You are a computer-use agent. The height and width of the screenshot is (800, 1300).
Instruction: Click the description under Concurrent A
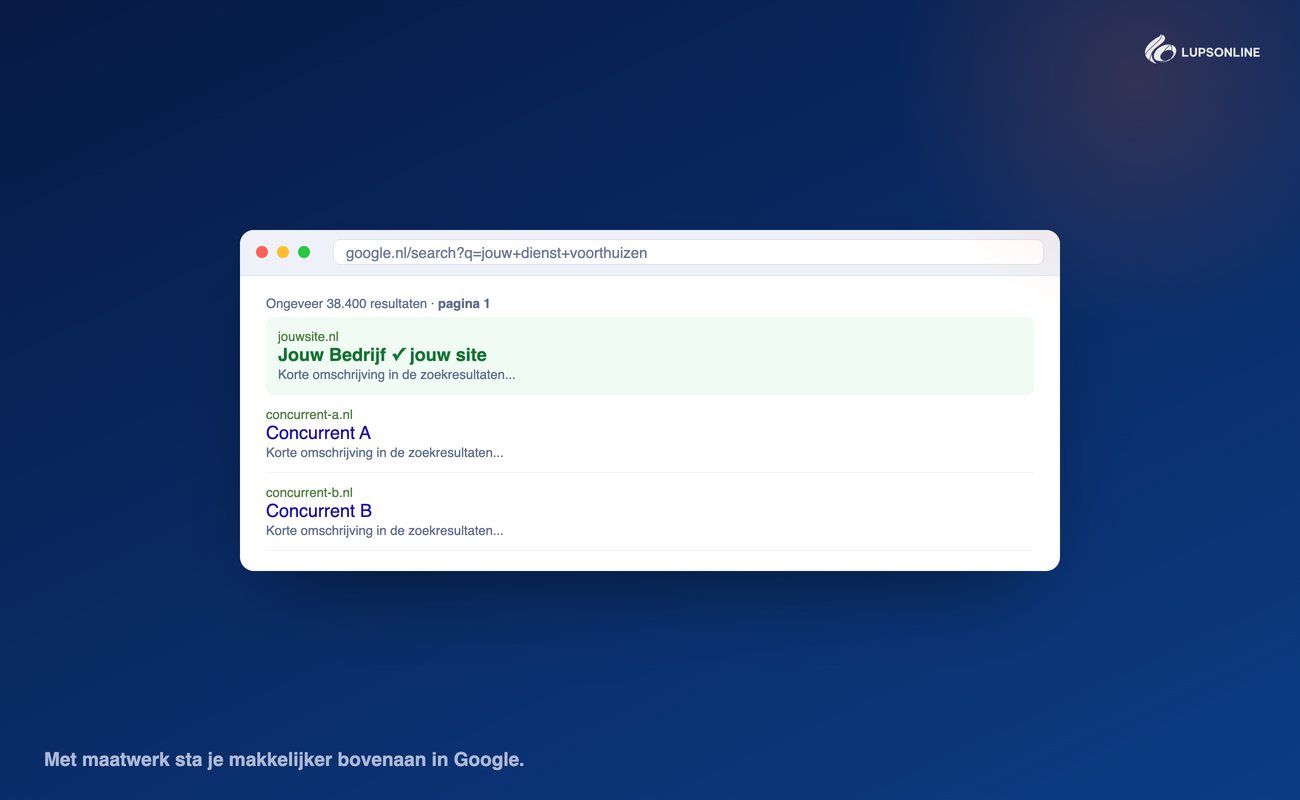[x=384, y=453]
